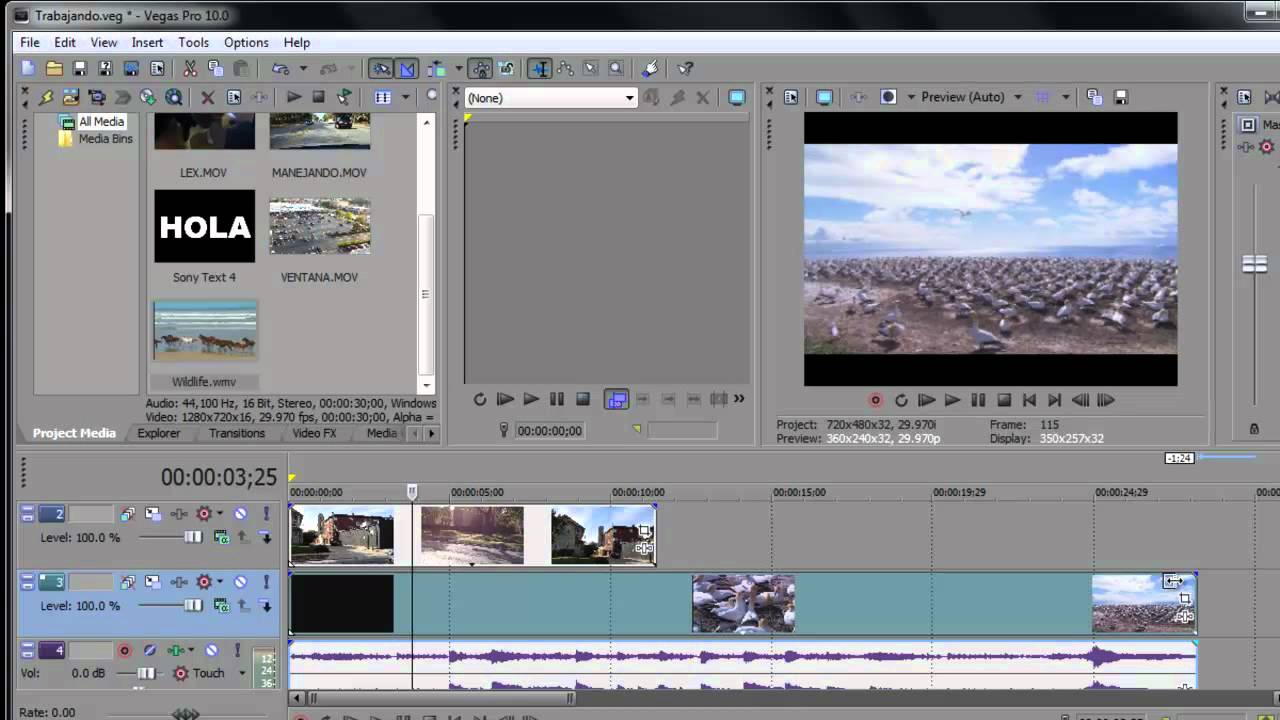Open track 3 Track FX icon
This screenshot has width=1280, height=720.
click(x=179, y=582)
